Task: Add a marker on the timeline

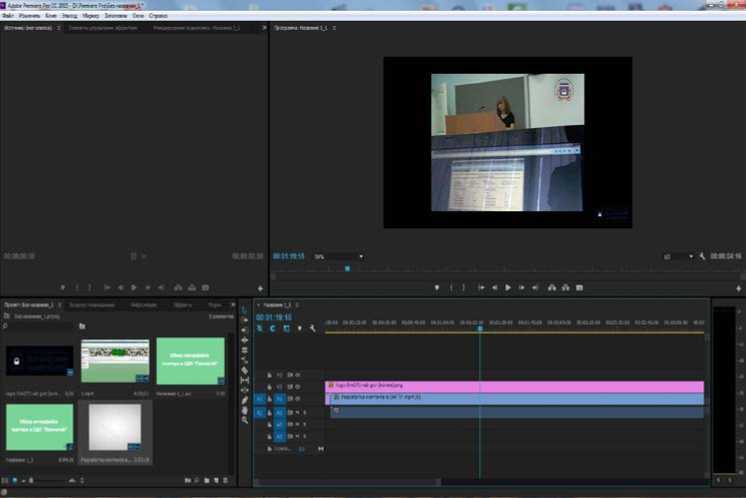Action: pyautogui.click(x=299, y=328)
